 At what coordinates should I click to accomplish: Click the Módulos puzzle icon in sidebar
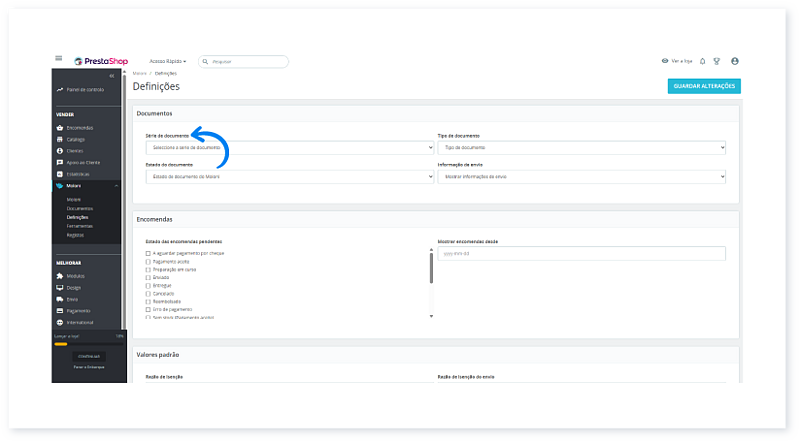(60, 276)
